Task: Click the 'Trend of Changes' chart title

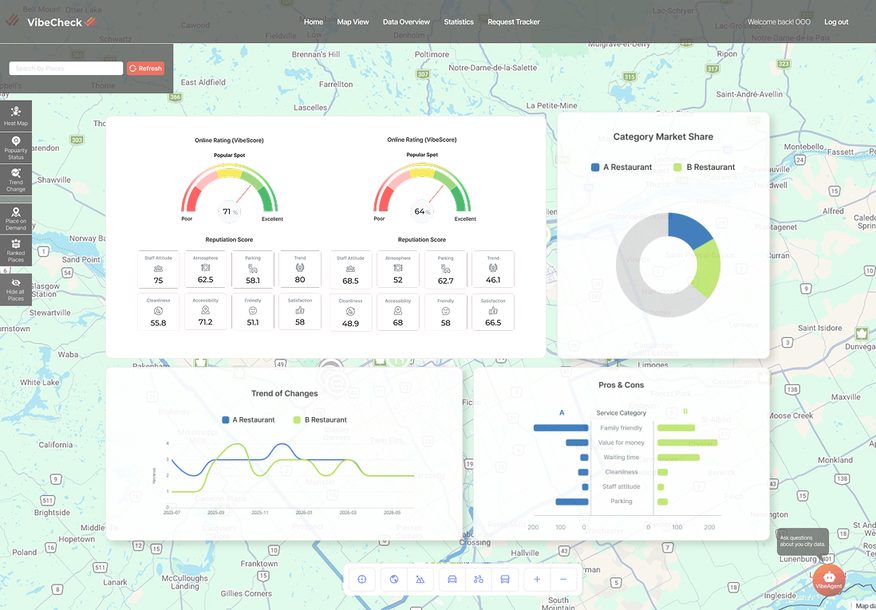Action: click(x=284, y=393)
